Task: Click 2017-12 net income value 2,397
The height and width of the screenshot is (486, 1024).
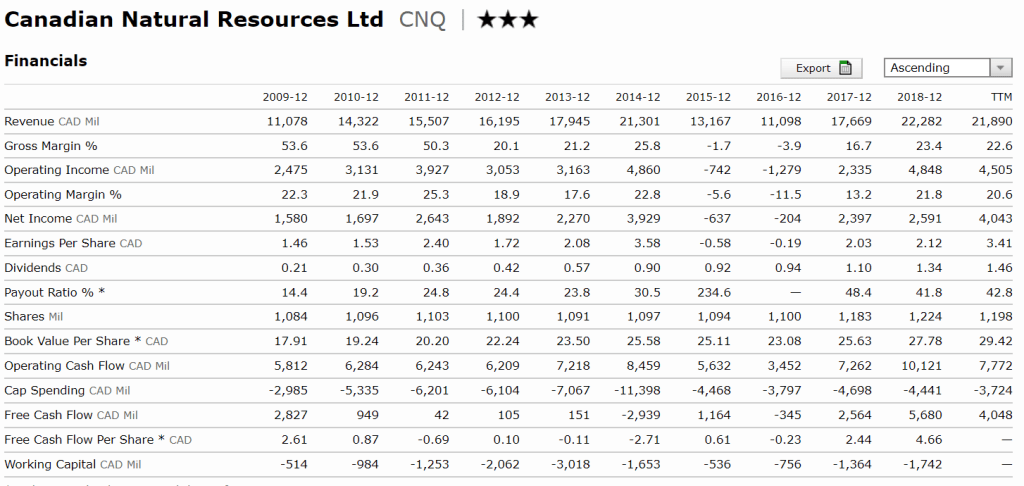Action: (854, 219)
